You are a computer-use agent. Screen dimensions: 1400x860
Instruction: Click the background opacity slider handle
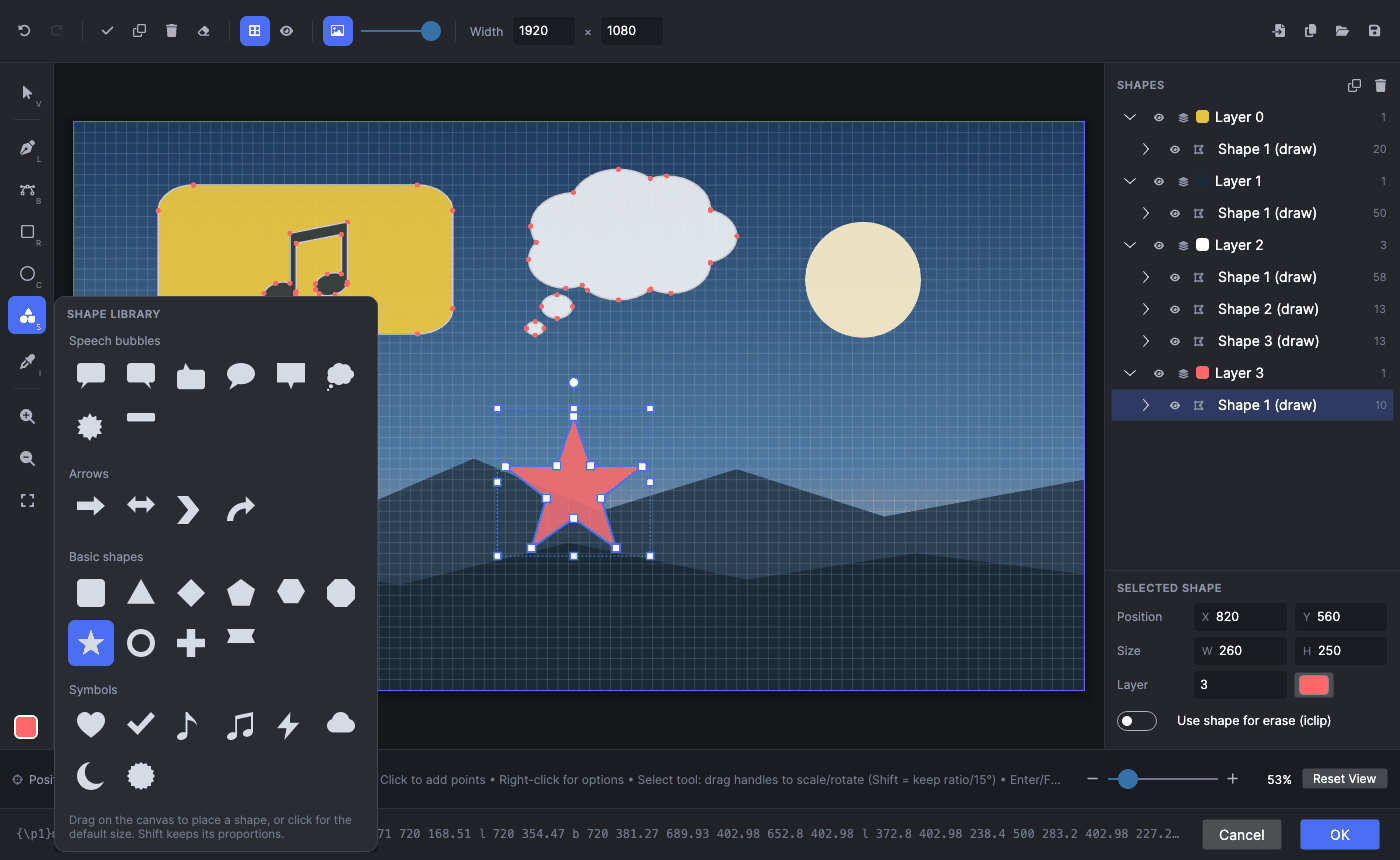pos(431,31)
